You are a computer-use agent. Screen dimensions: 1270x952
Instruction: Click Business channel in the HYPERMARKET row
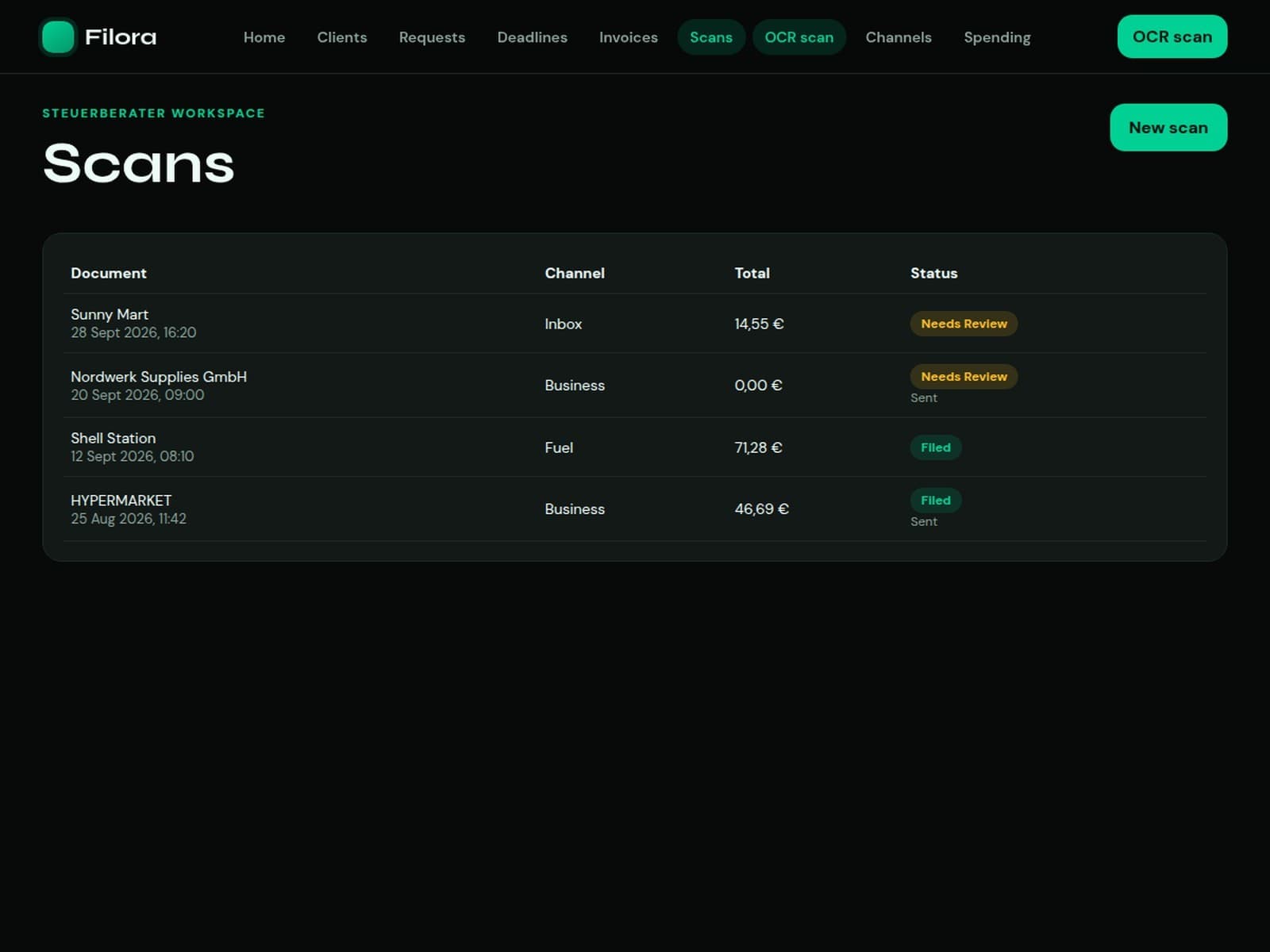tap(575, 509)
